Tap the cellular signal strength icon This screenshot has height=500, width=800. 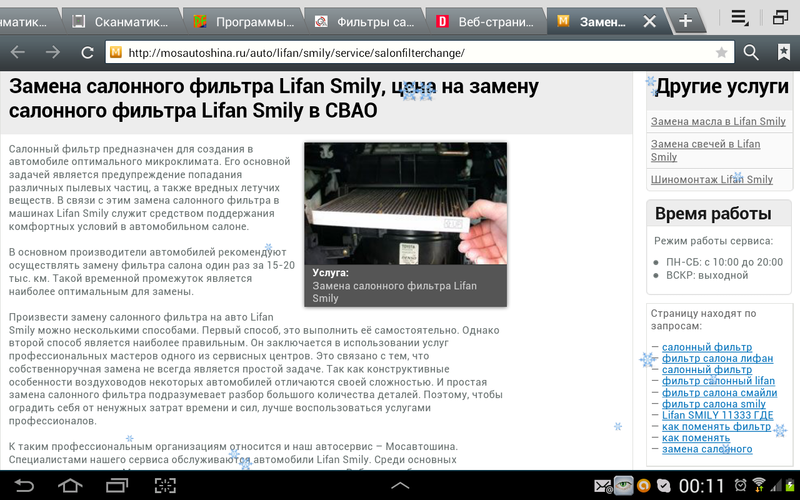(x=776, y=485)
